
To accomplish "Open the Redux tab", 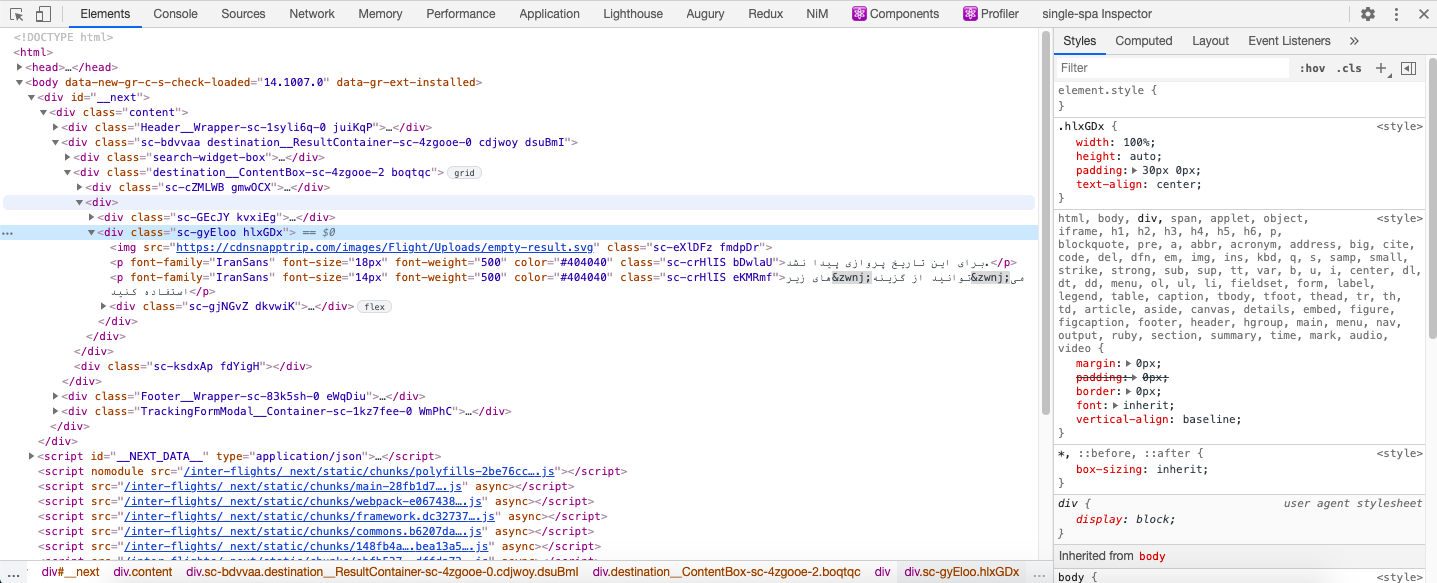I will pos(766,14).
